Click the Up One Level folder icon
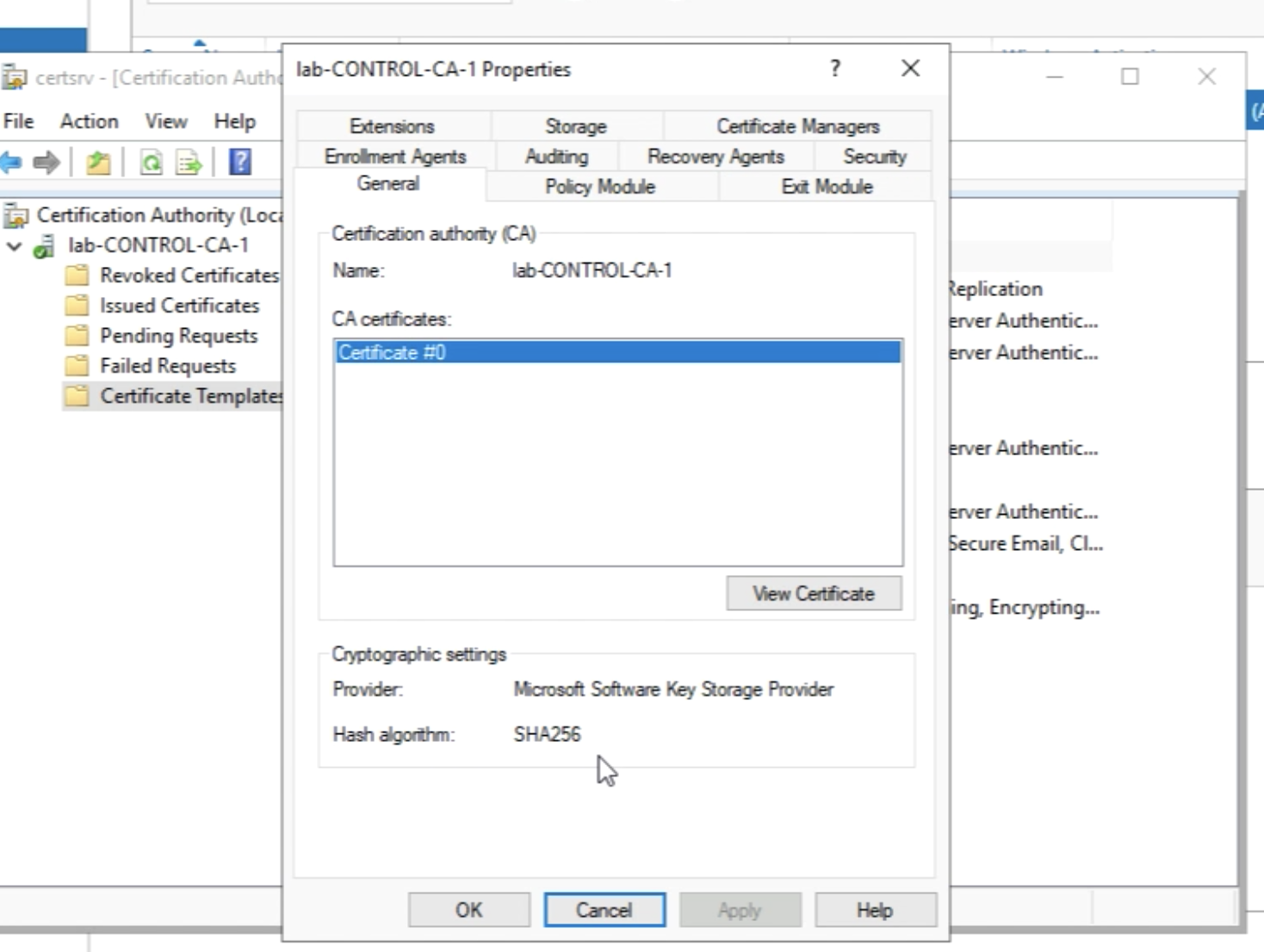 pyautogui.click(x=98, y=162)
